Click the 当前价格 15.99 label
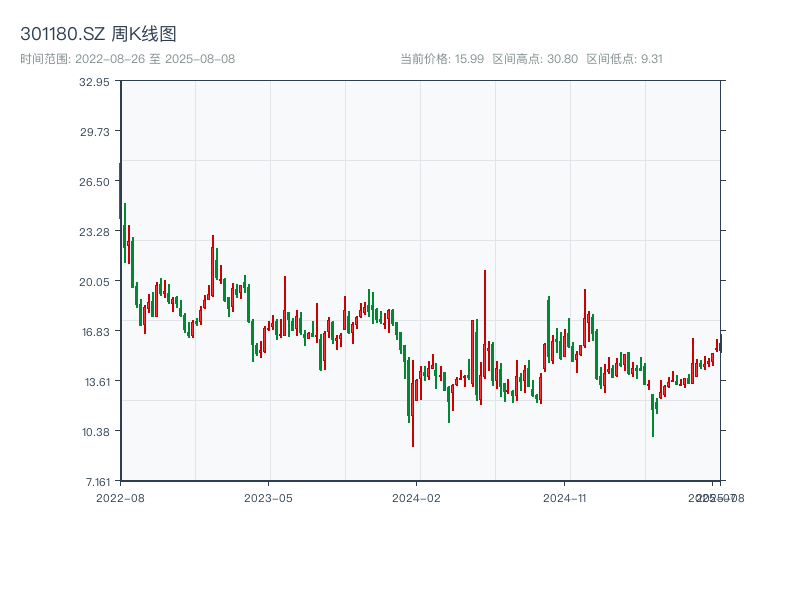 pyautogui.click(x=442, y=59)
